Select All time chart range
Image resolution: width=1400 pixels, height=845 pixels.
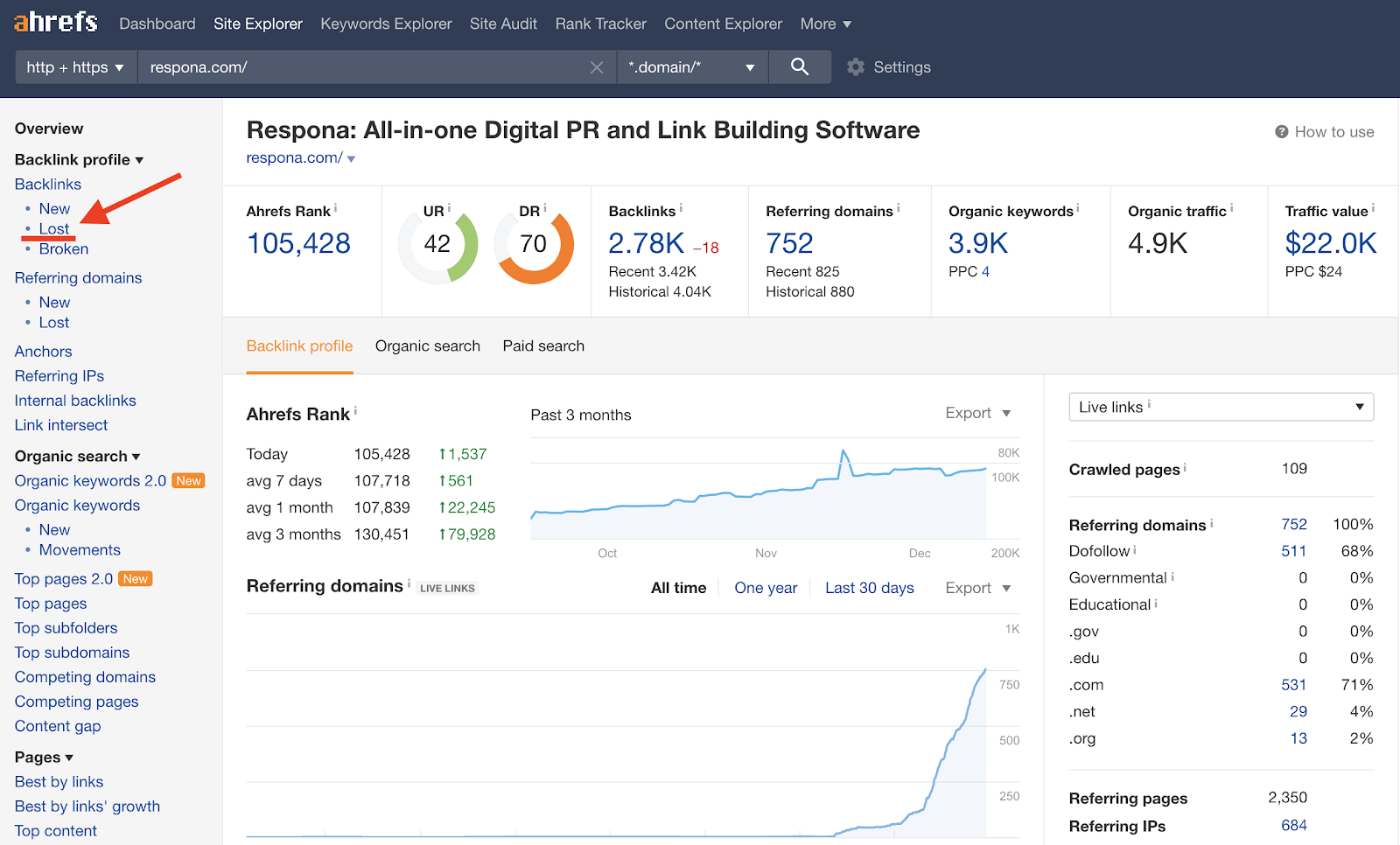(x=678, y=588)
